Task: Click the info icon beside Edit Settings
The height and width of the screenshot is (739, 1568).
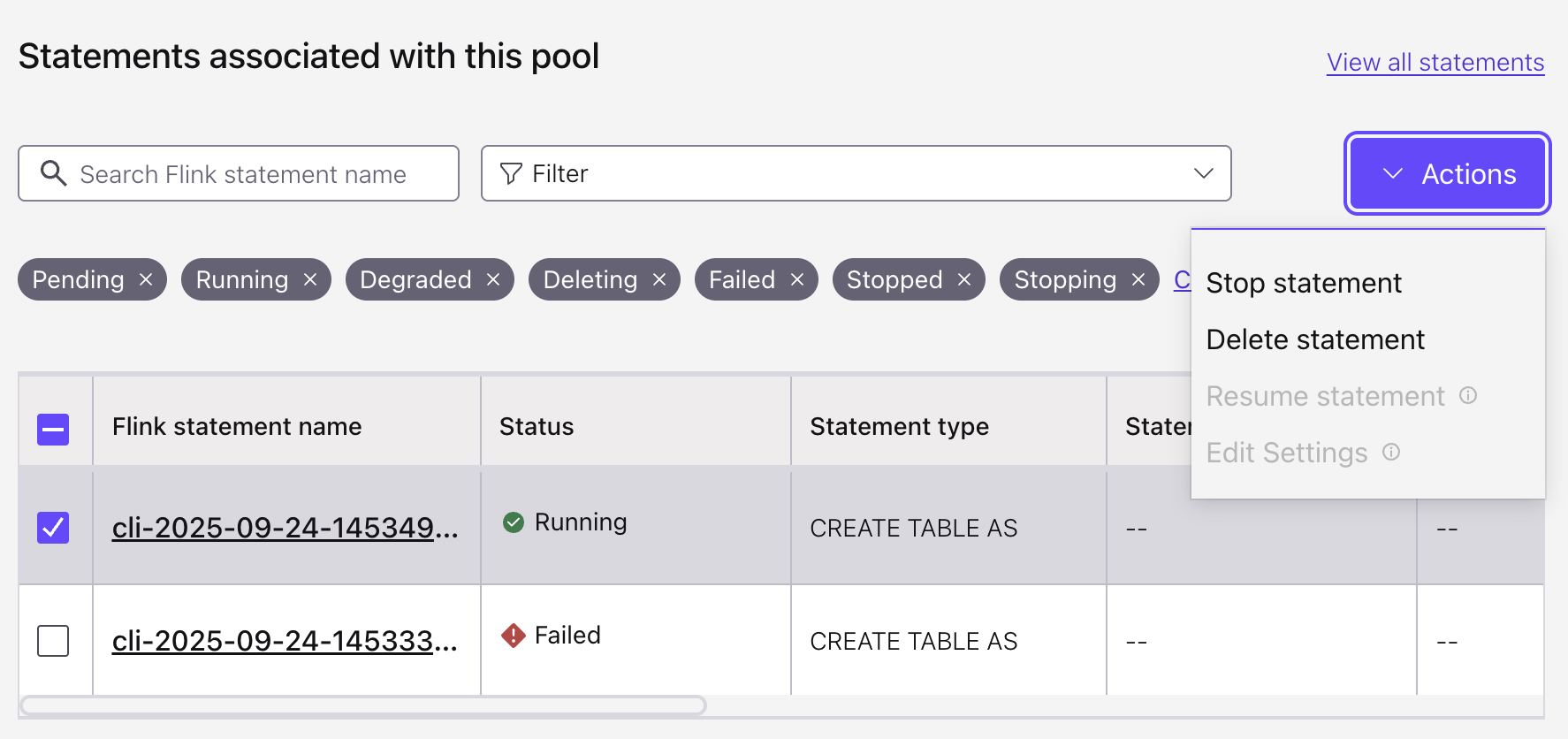Action: point(1391,452)
